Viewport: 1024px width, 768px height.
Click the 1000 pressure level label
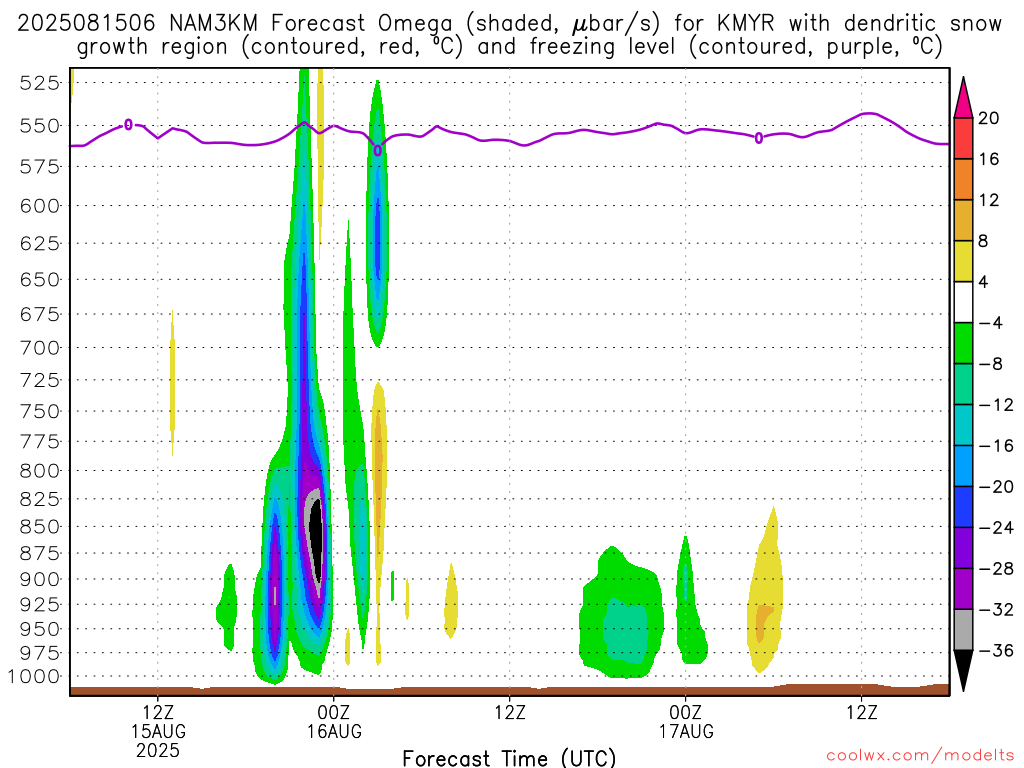pos(34,677)
